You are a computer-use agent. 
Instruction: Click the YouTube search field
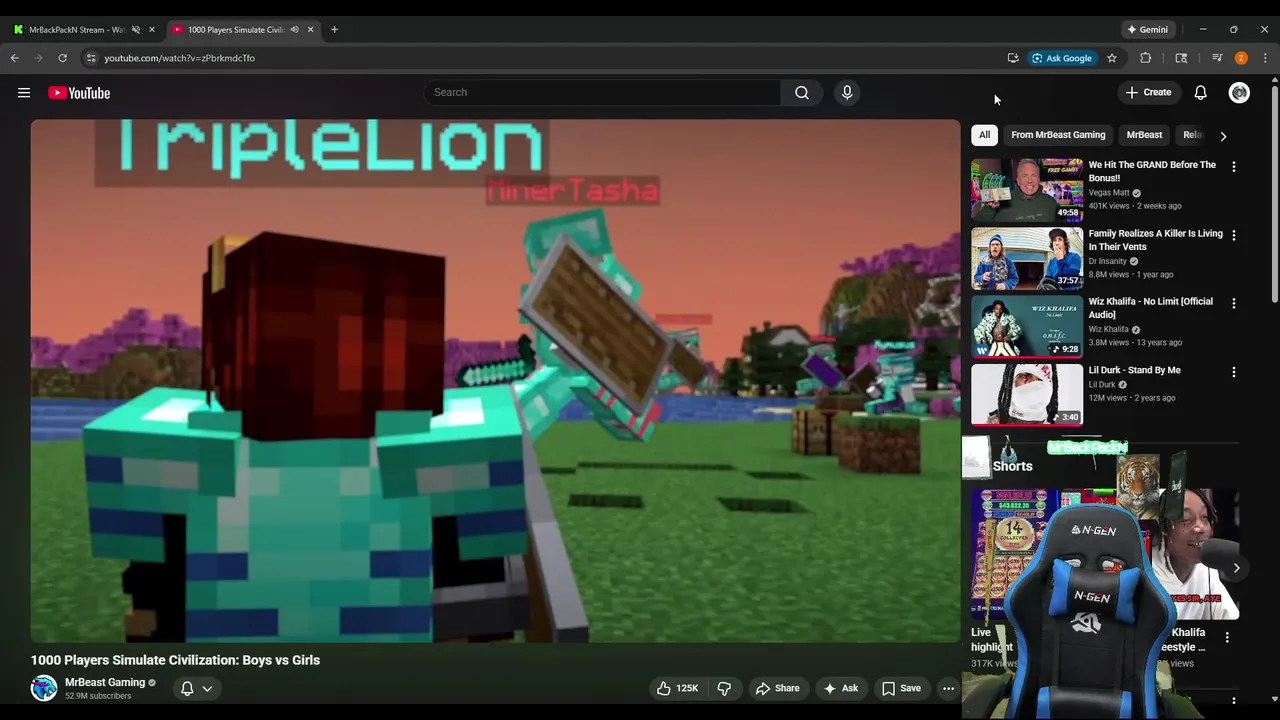pos(602,93)
